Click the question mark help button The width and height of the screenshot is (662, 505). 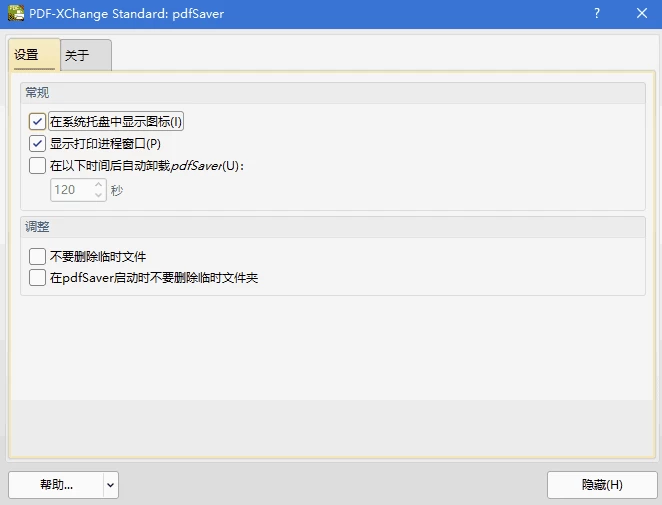(x=597, y=14)
